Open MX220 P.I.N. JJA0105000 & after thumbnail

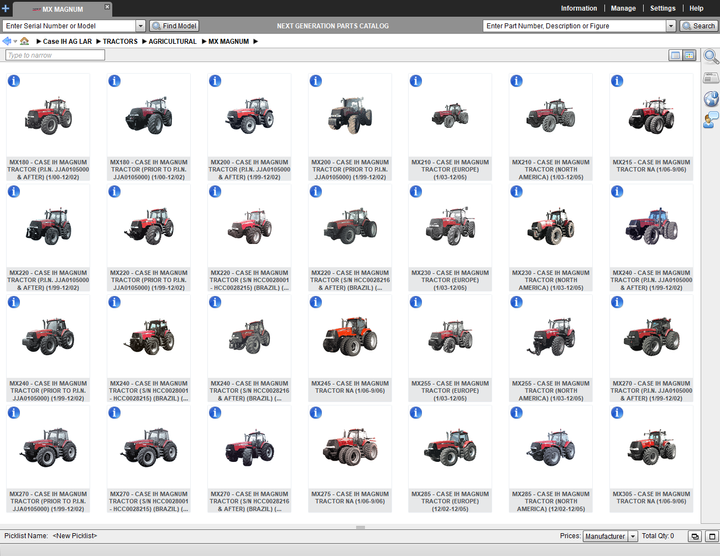coord(48,226)
